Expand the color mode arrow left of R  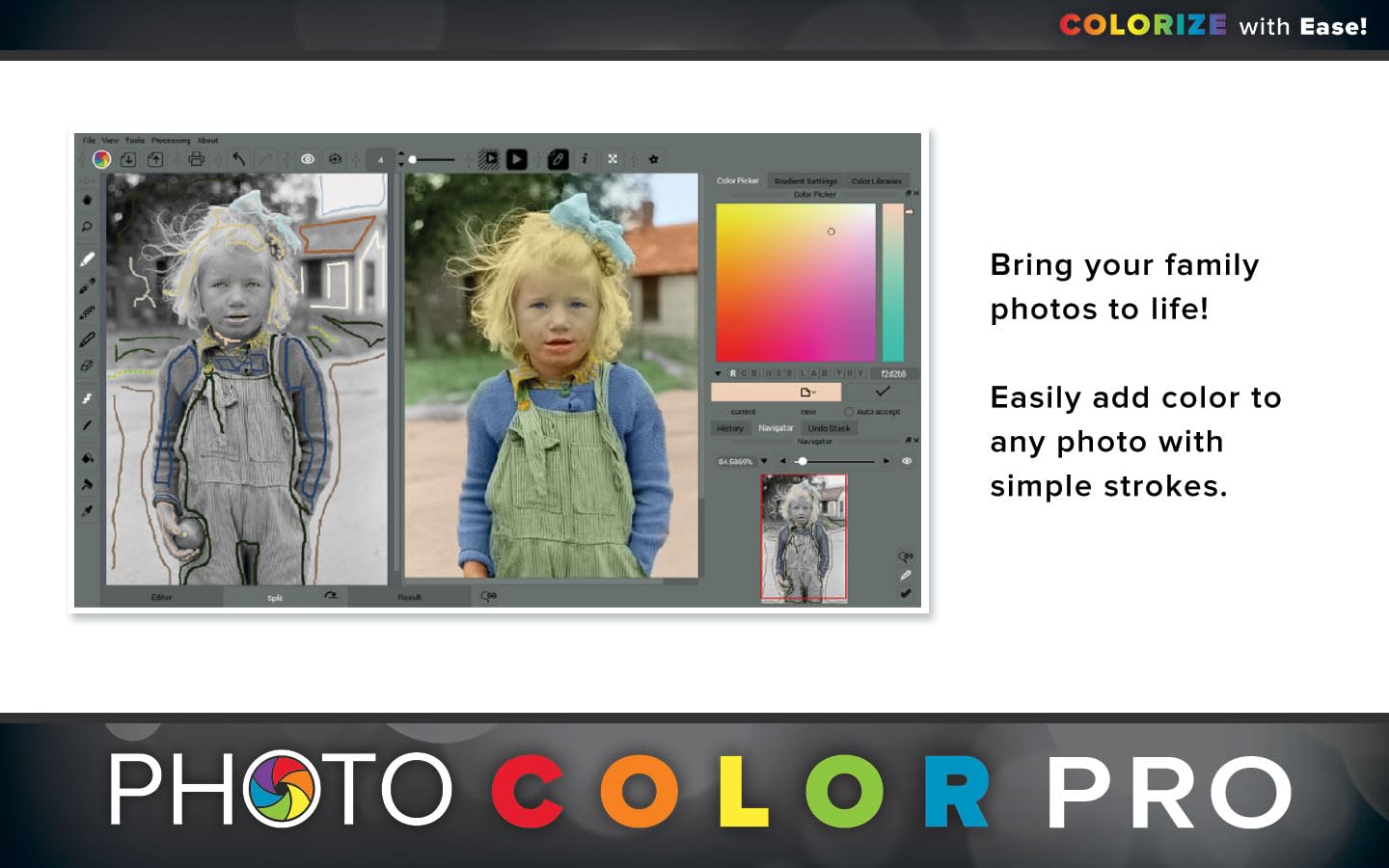pyautogui.click(x=719, y=373)
